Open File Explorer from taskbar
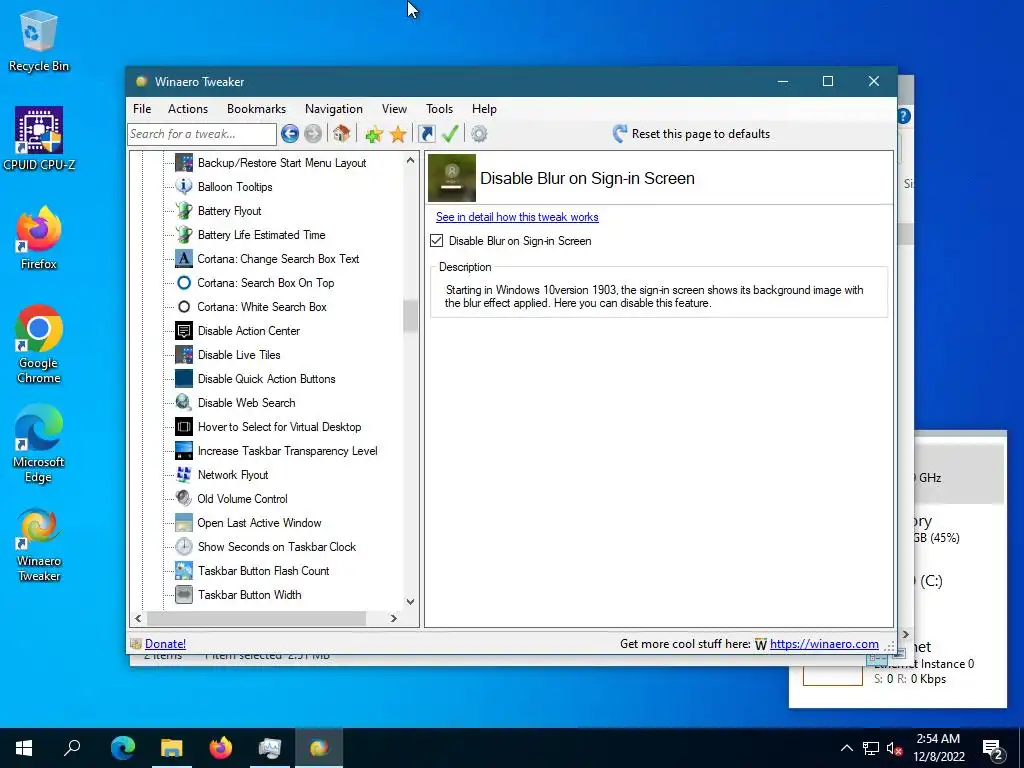Viewport: 1024px width, 768px height. click(172, 748)
